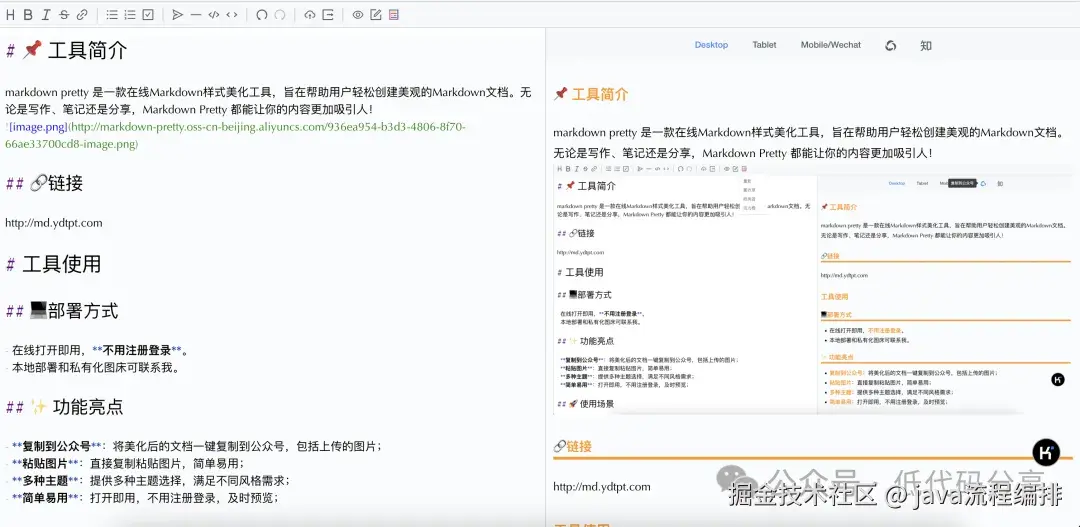
Task: Click the editor heading '## 部署方式'
Action: tap(61, 311)
